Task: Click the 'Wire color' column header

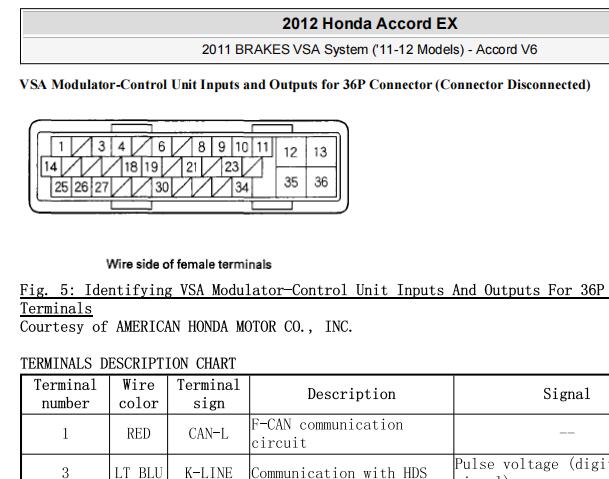Action: [139, 394]
